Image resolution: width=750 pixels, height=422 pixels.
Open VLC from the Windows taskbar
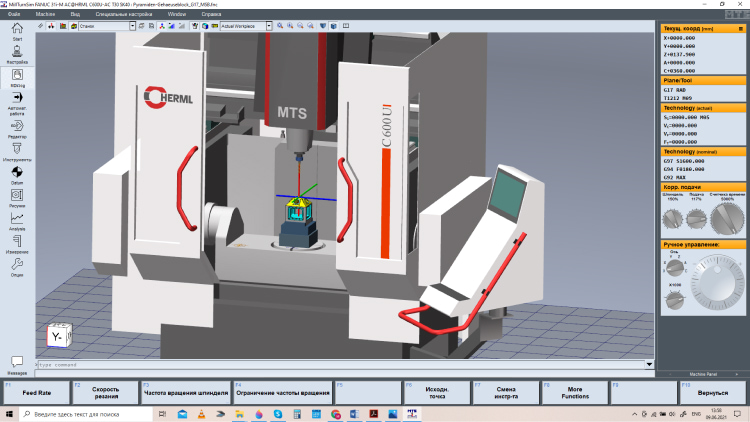pyautogui.click(x=201, y=414)
